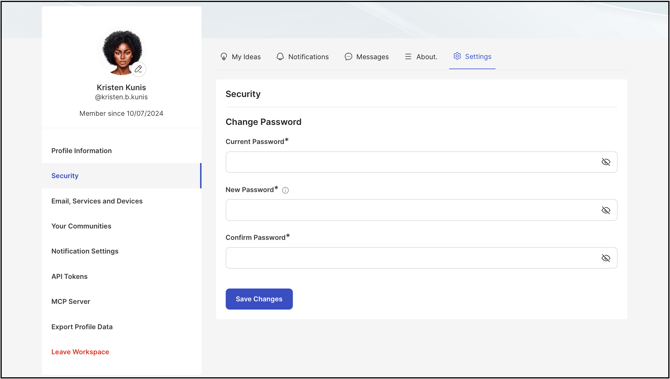Open Email, Services and Devices

click(121, 201)
